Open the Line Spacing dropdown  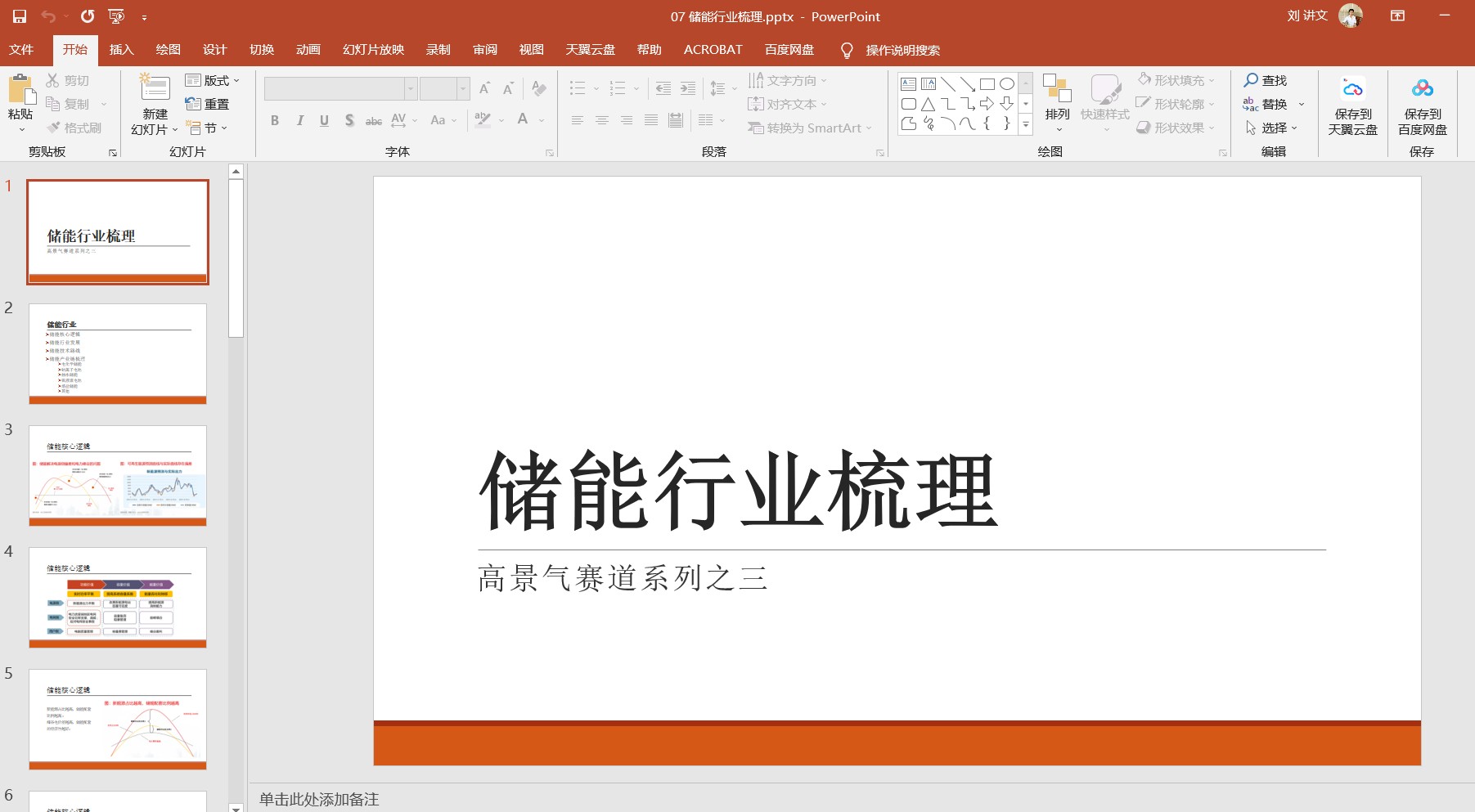(x=723, y=88)
